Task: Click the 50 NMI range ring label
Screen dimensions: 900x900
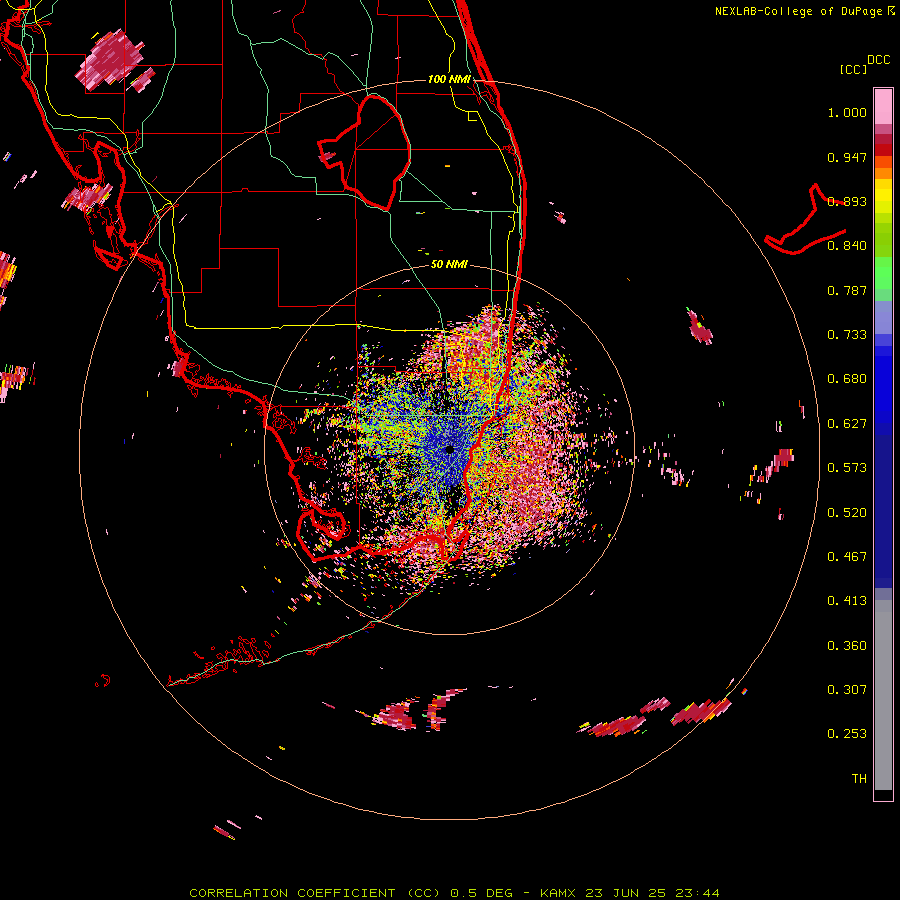Action: click(x=449, y=264)
